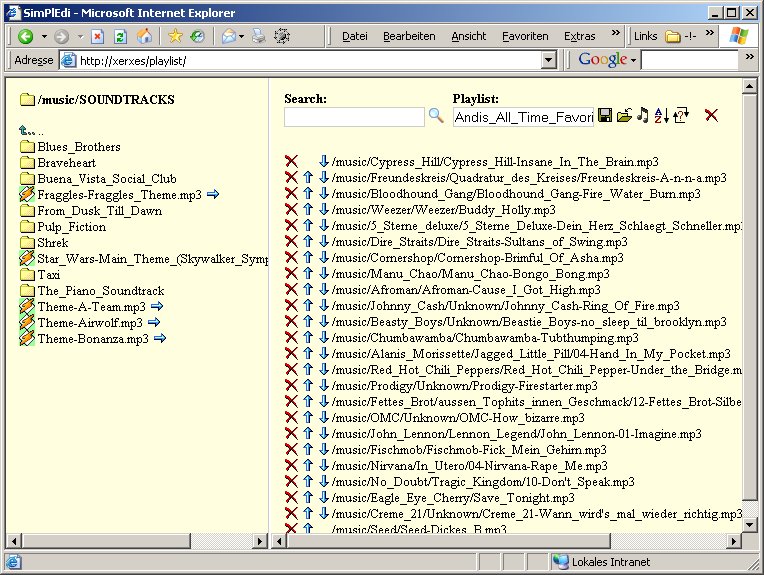The width and height of the screenshot is (764, 575).
Task: Open a playlist with the folder icon
Action: (624, 115)
